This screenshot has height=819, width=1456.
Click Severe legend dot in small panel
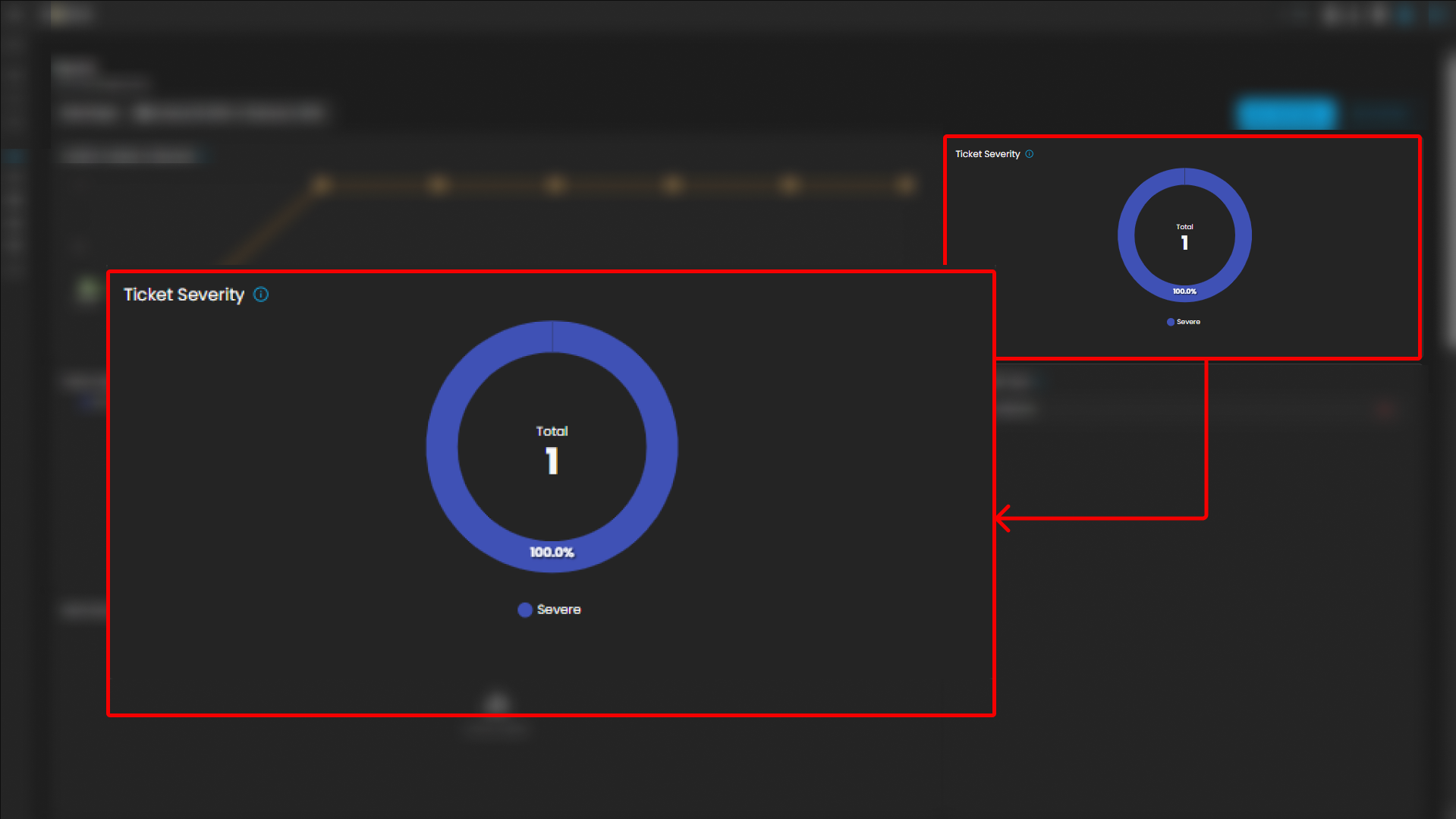[1170, 322]
